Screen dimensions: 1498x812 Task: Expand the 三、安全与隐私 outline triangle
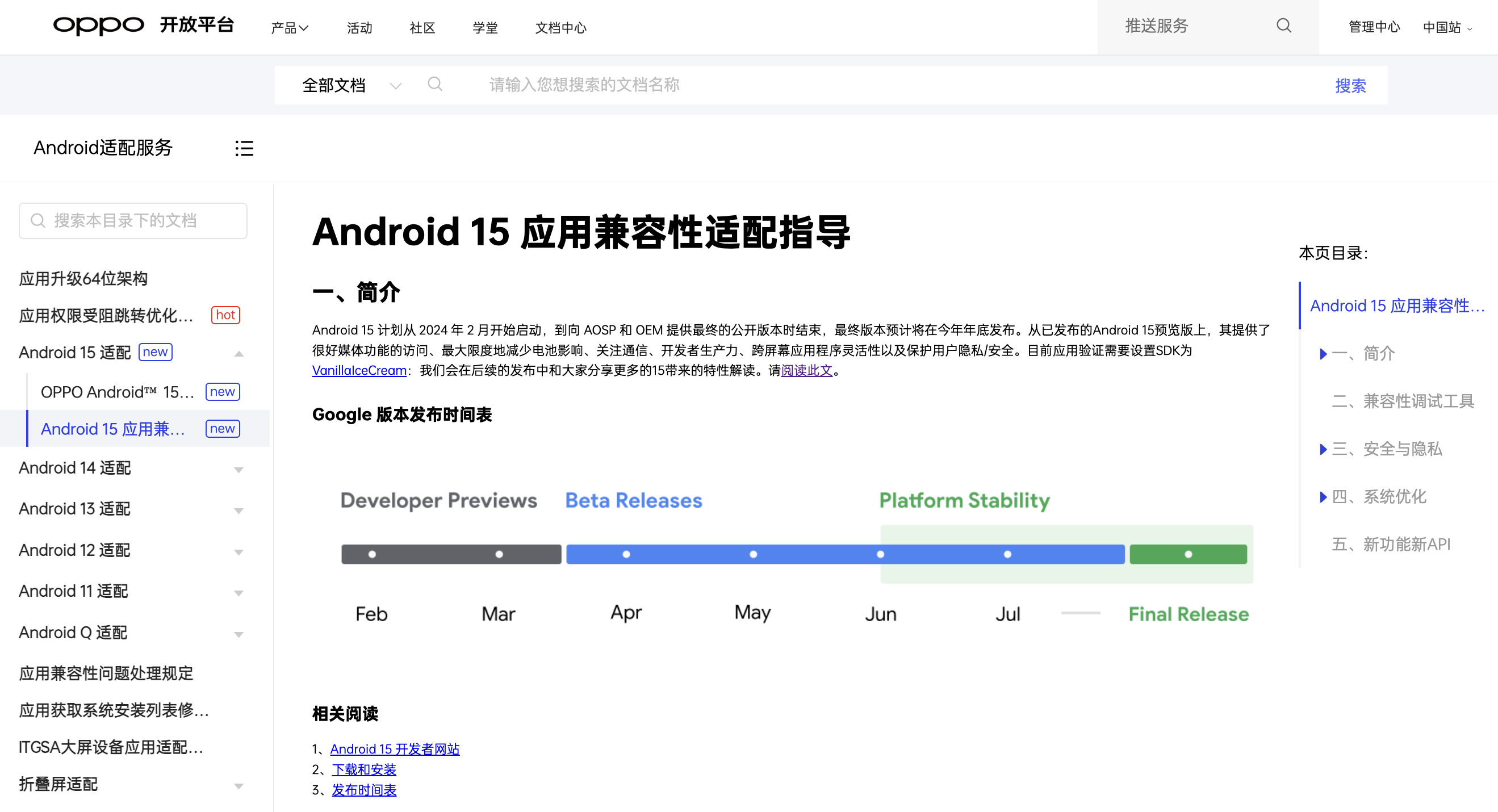click(x=1323, y=449)
